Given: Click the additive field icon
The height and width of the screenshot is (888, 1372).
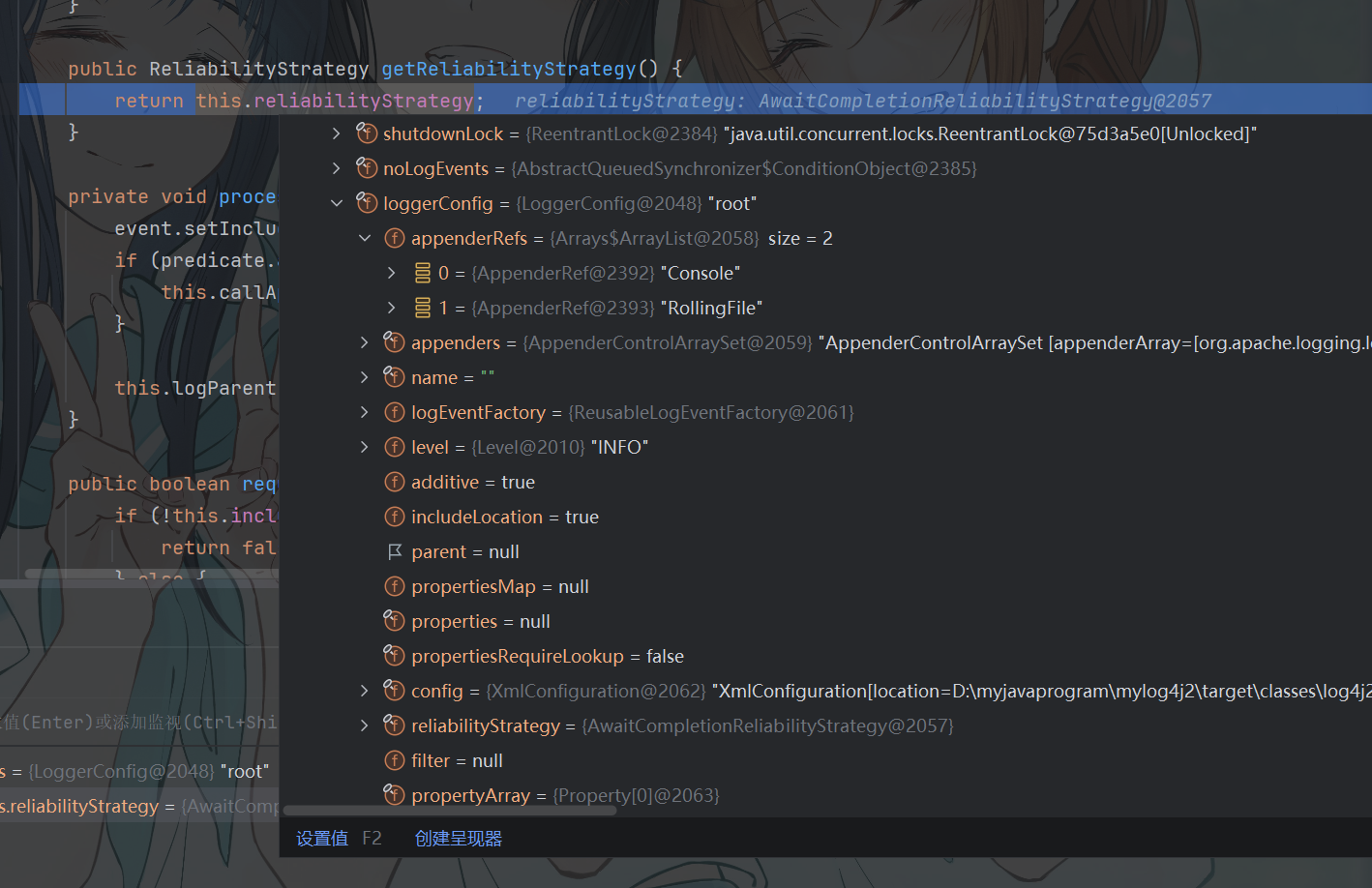Looking at the screenshot, I should tap(394, 482).
